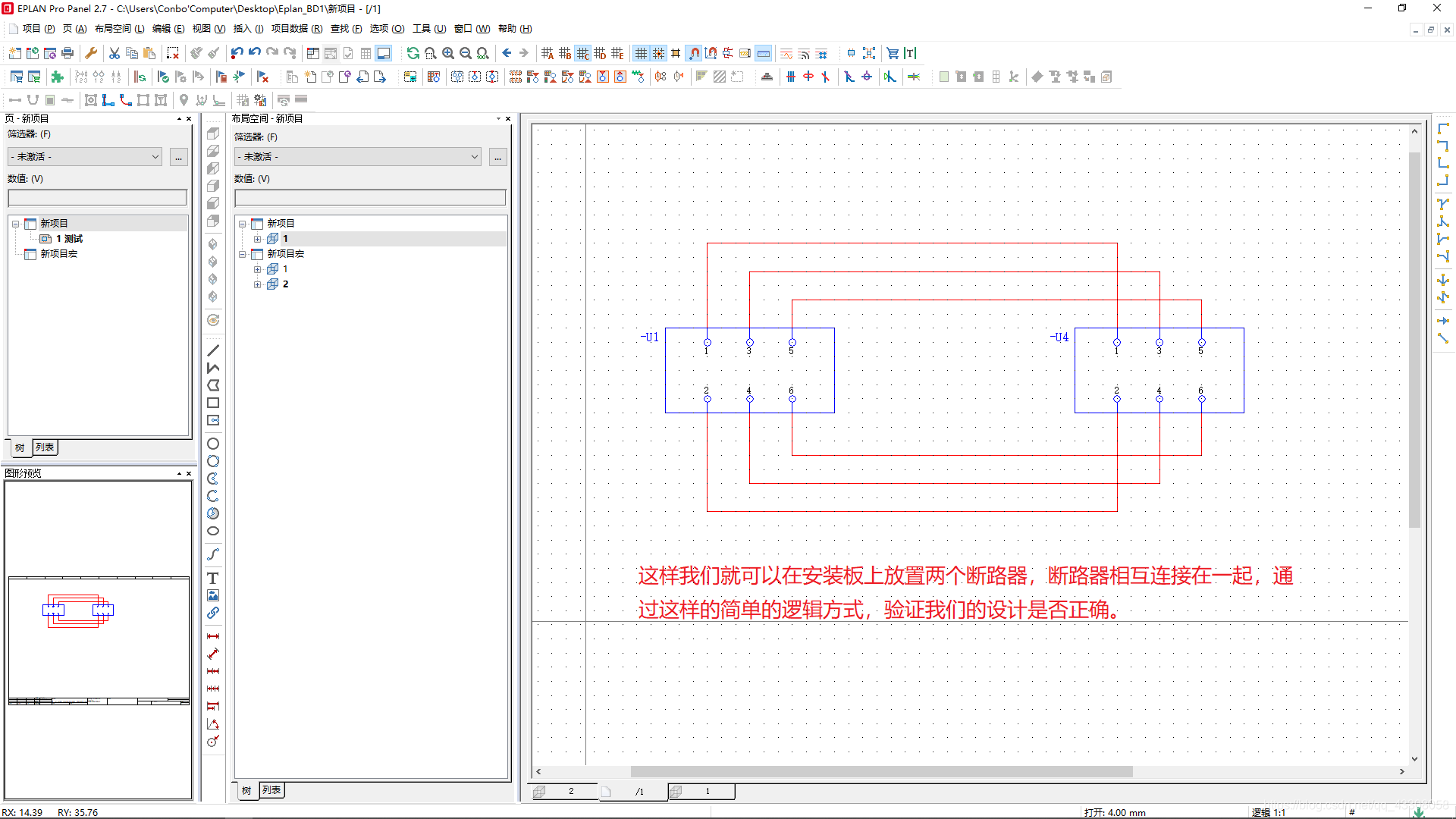Select the text tool T icon

tap(213, 578)
